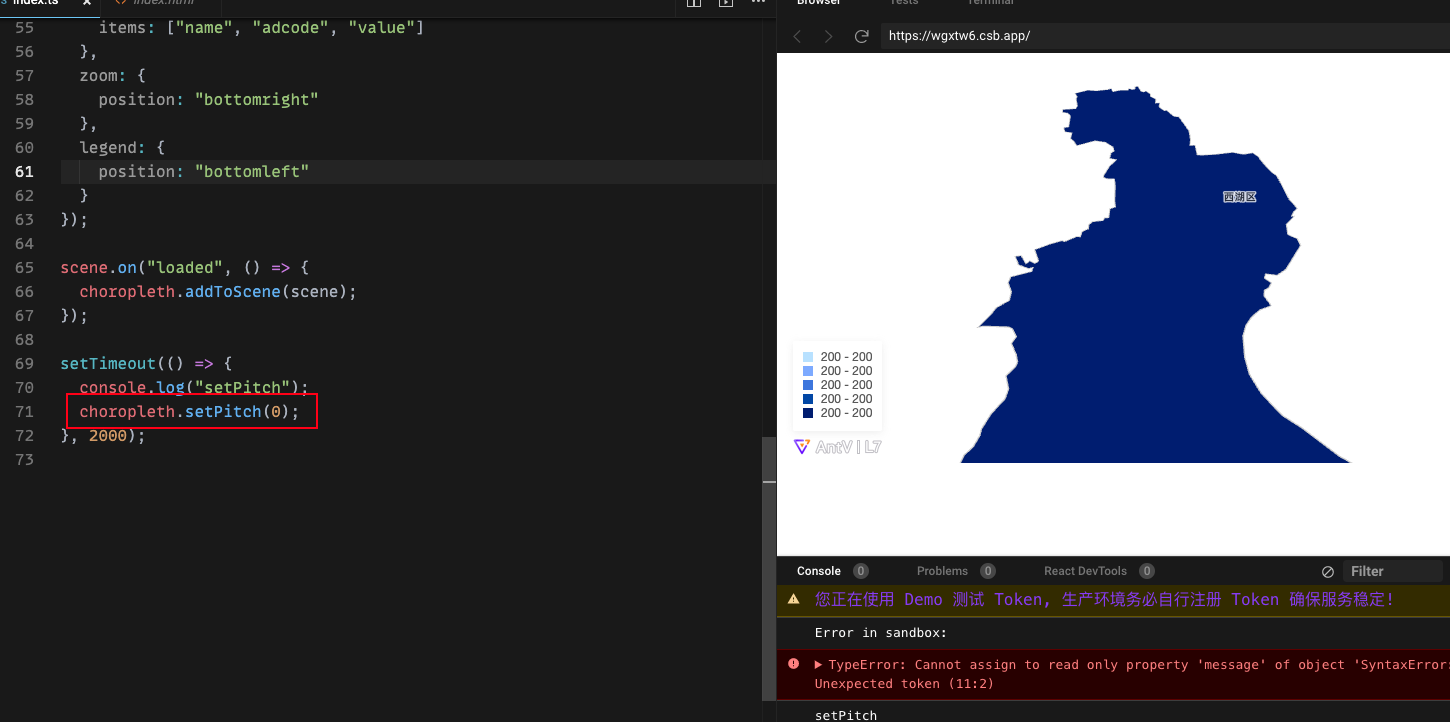Click the browser back arrow

pyautogui.click(x=796, y=35)
